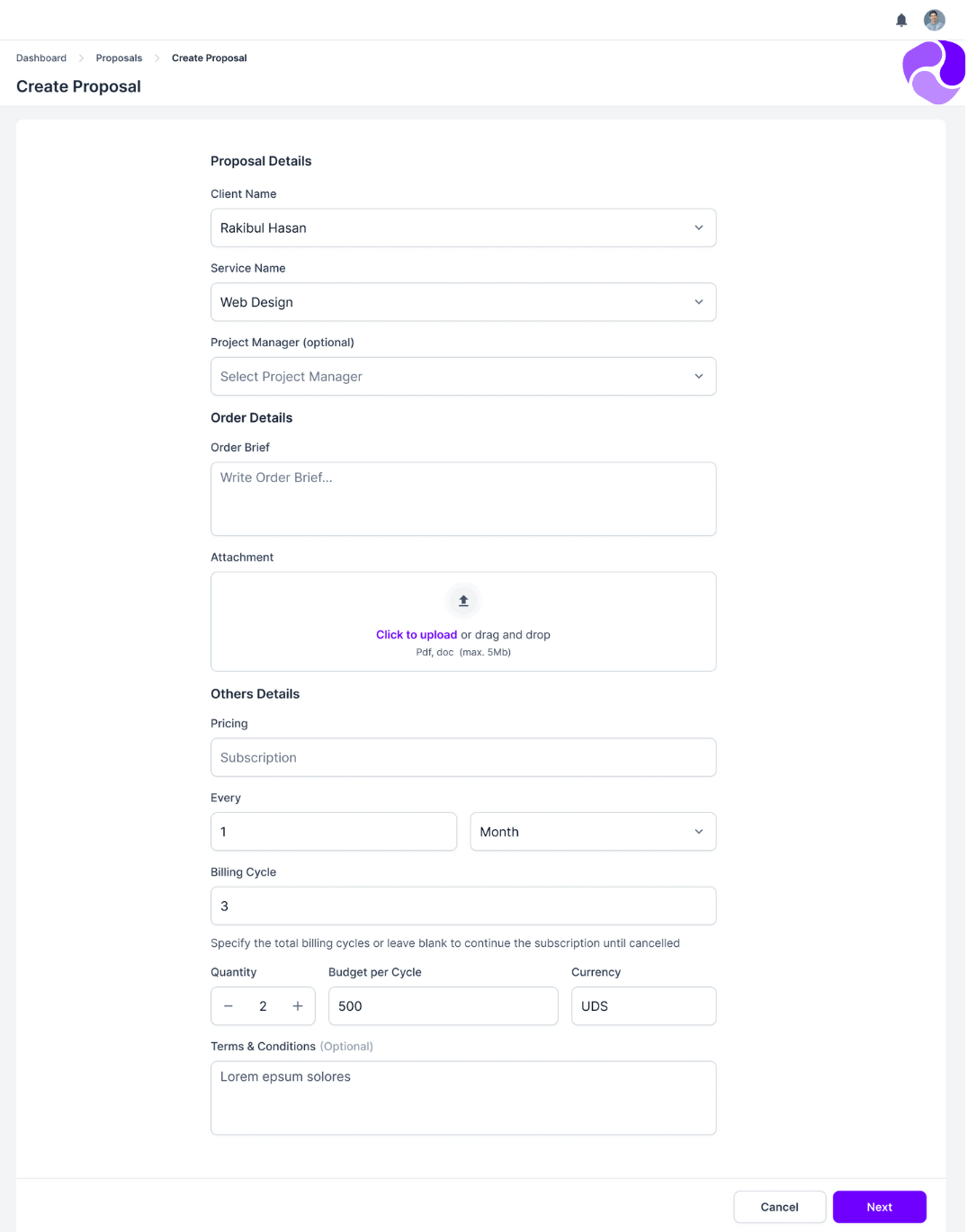The height and width of the screenshot is (1232, 968).
Task: Increase Quantity with the plus icon
Action: coord(297,1005)
